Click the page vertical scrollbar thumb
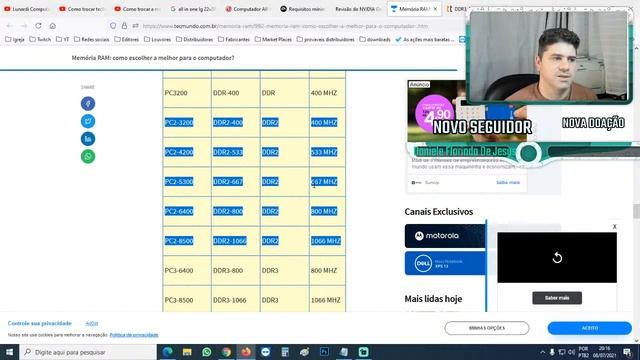Viewport: 640px width, 360px height. tap(636, 211)
